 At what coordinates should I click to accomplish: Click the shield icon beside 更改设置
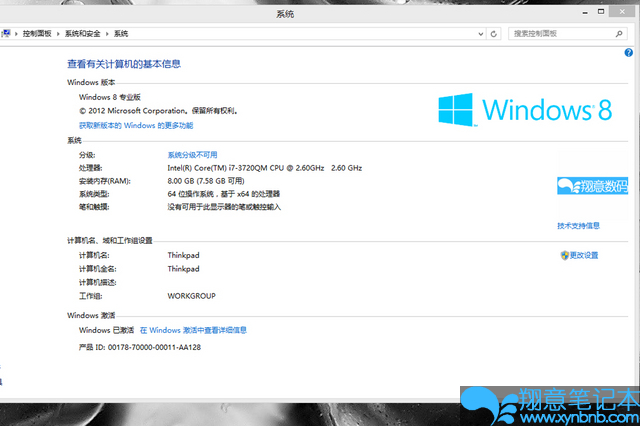[564, 255]
